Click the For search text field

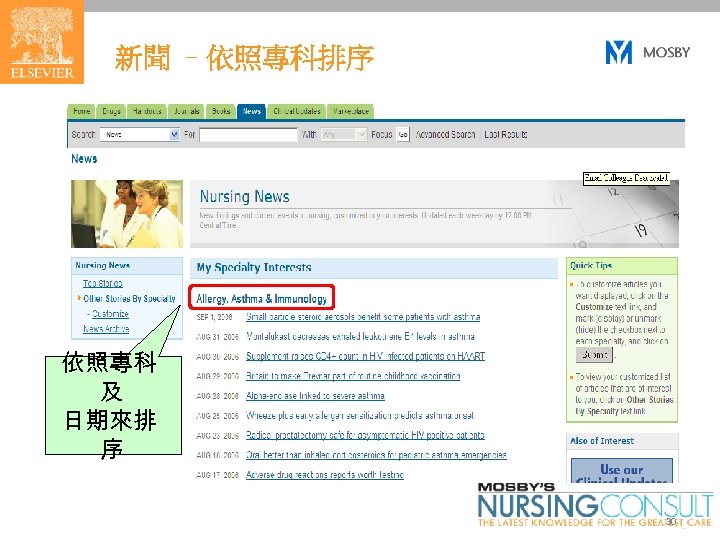(x=248, y=135)
